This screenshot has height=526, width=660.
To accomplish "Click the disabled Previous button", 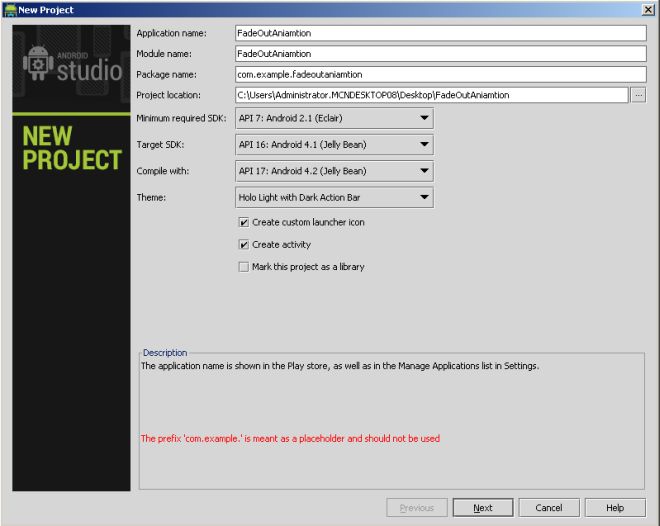I will pos(417,508).
